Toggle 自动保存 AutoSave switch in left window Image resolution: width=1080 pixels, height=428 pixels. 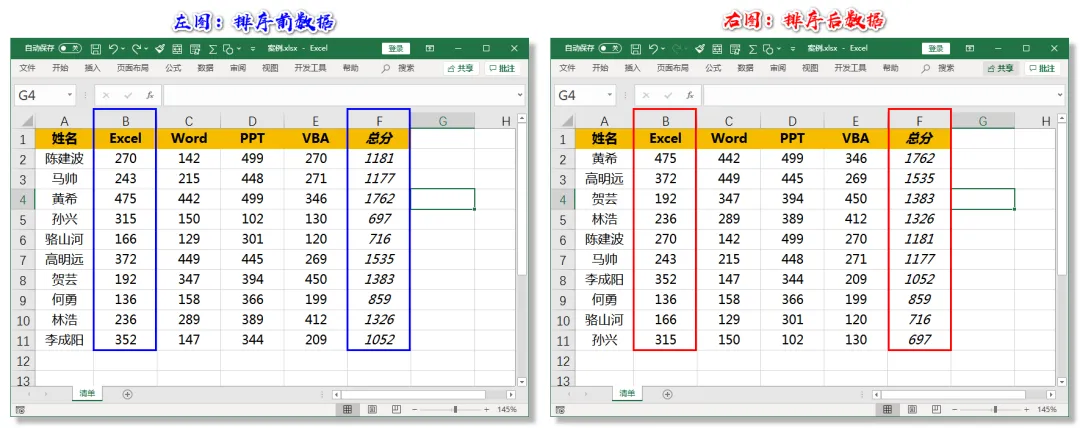70,49
